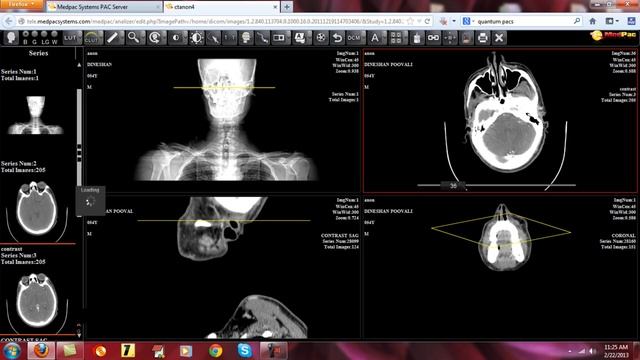Click the undo reset arrow icon

[337, 38]
